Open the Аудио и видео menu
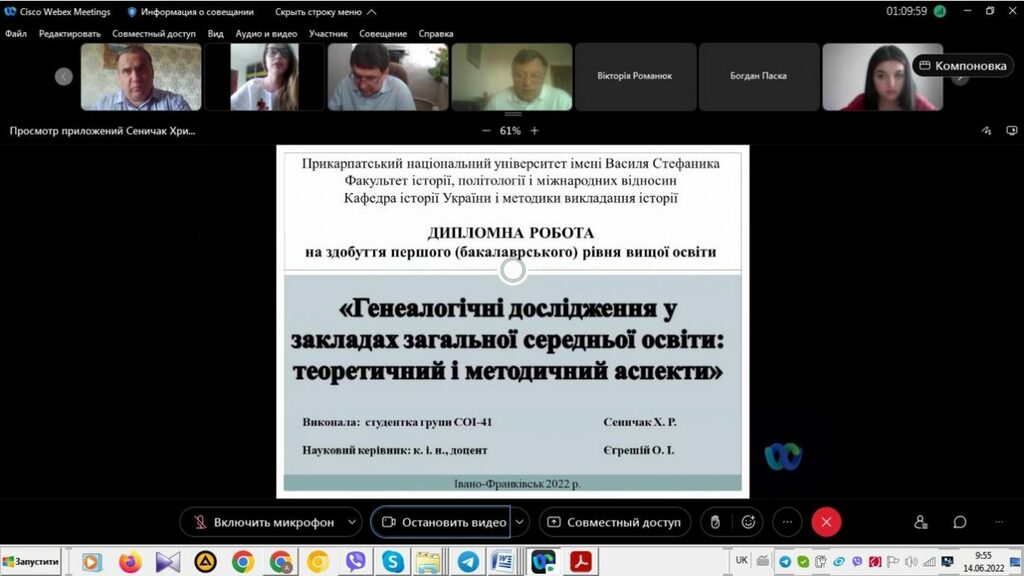The height and width of the screenshot is (576, 1024). click(x=266, y=33)
